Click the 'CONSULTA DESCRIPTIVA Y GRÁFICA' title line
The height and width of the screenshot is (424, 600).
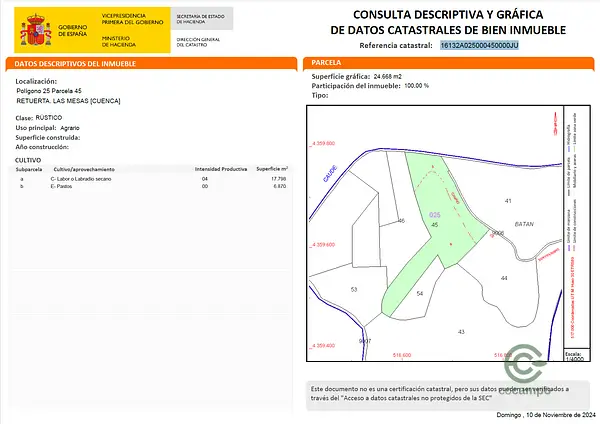pos(448,15)
